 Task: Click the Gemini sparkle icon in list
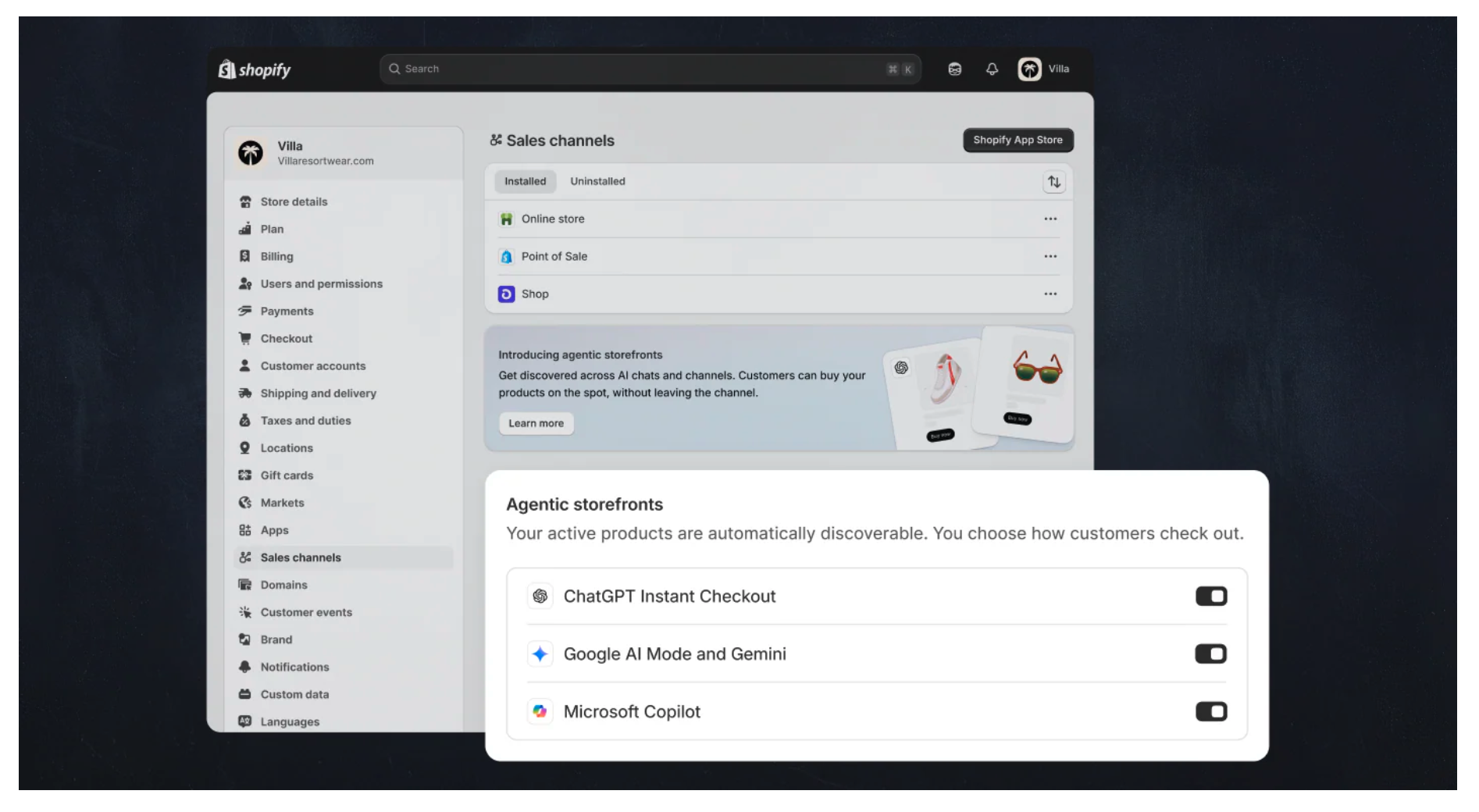[540, 654]
